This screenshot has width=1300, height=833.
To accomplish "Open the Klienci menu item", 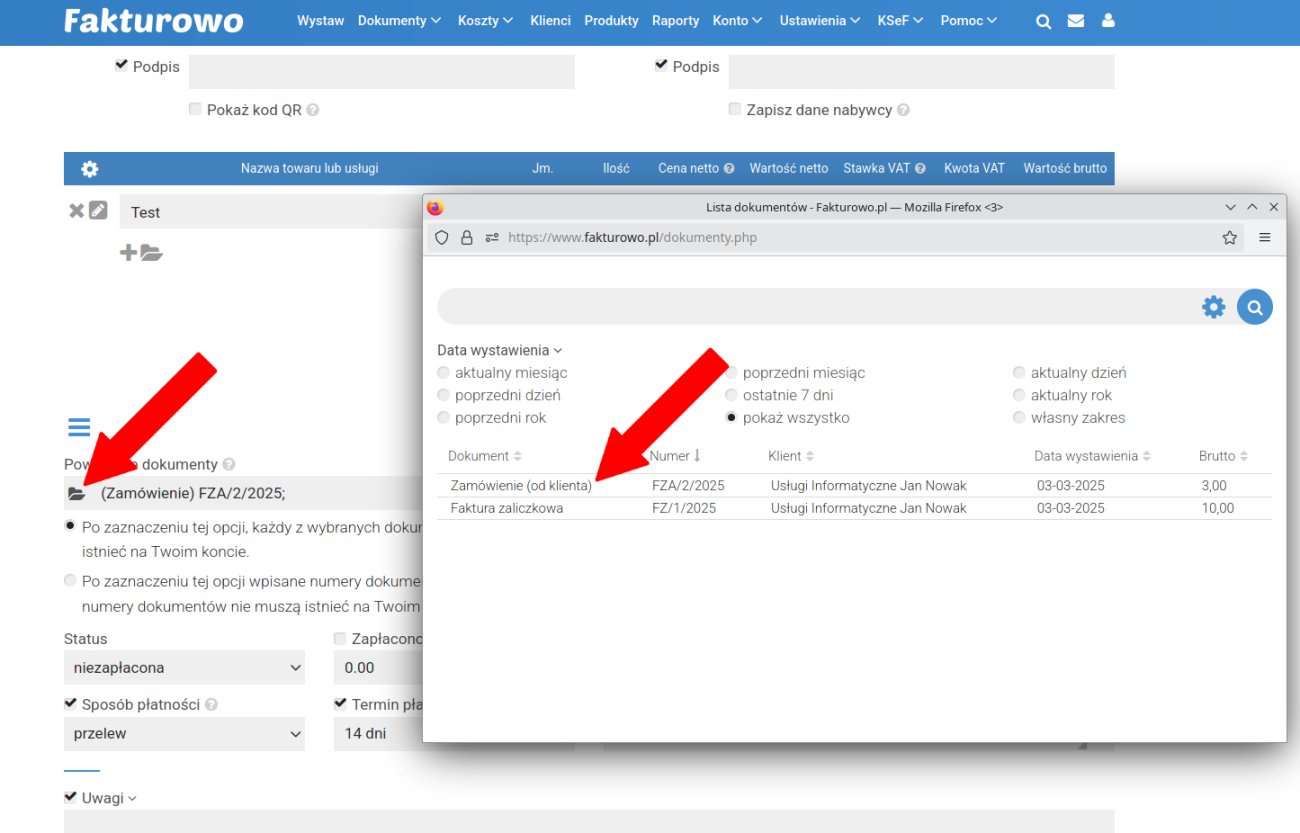I will pyautogui.click(x=550, y=21).
